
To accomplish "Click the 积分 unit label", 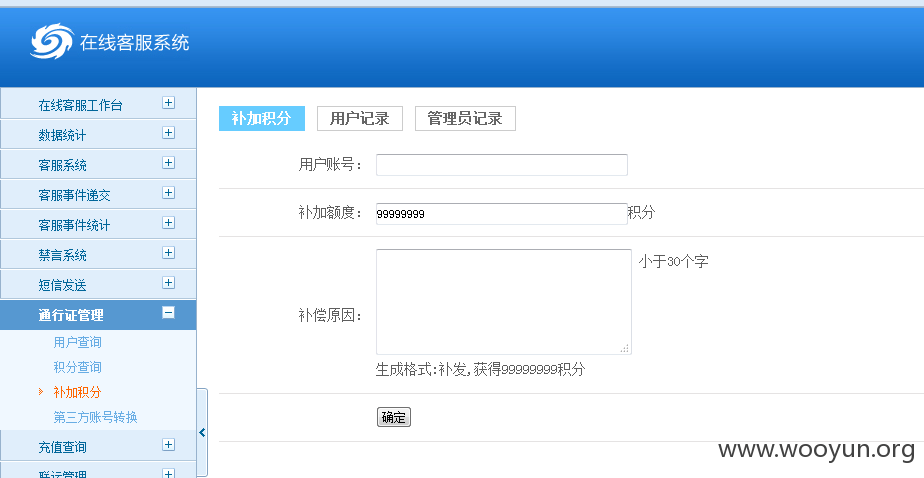I will 641,212.
